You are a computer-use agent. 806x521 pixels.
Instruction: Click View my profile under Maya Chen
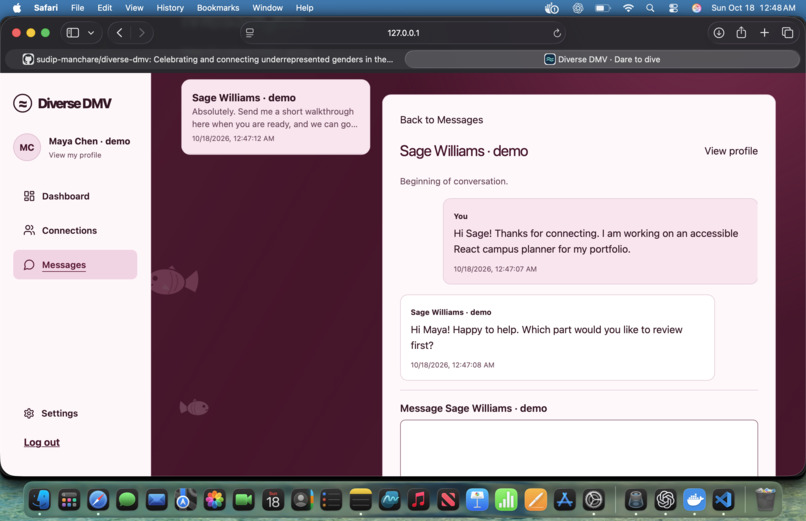pyautogui.click(x=75, y=155)
